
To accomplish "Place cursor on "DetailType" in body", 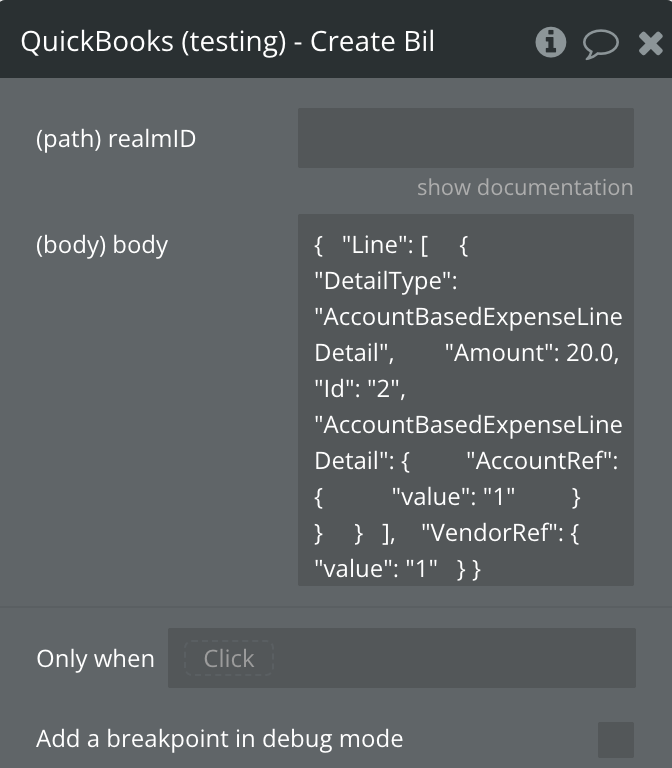I will [385, 281].
